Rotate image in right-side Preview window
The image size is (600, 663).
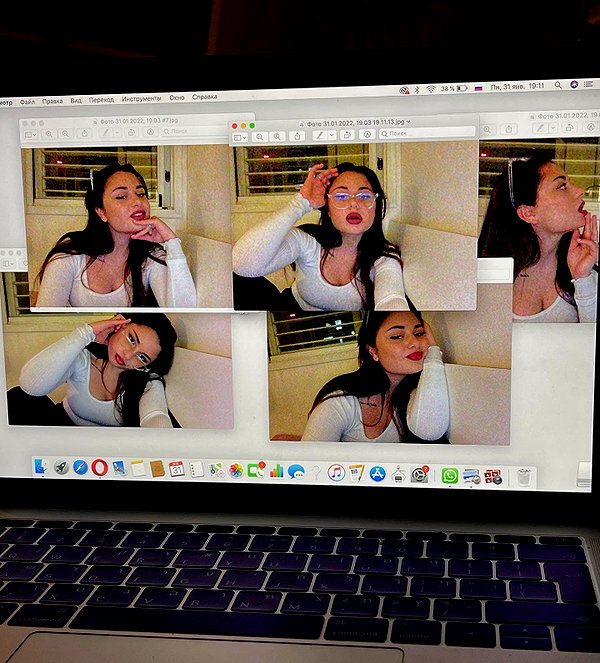(570, 127)
